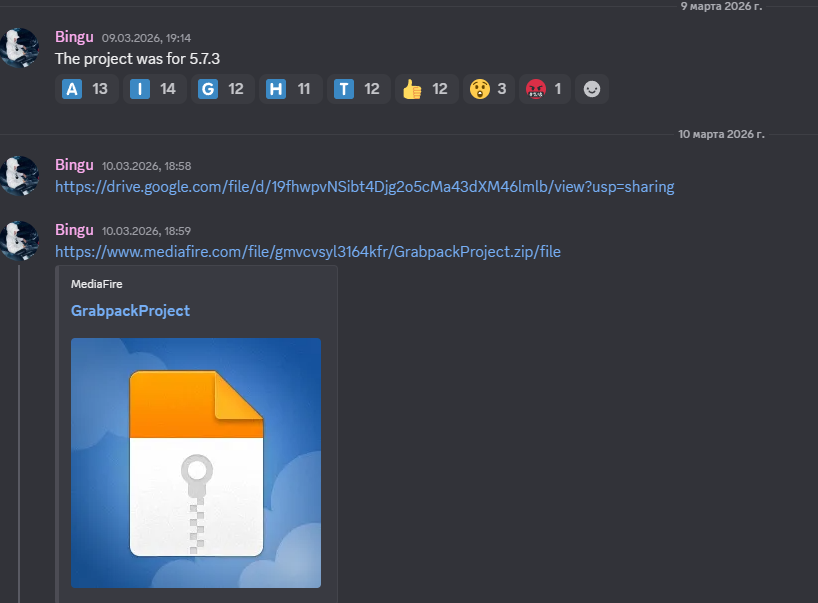The width and height of the screenshot is (818, 603).
Task: Click the letter T reaction
Action: tap(358, 89)
